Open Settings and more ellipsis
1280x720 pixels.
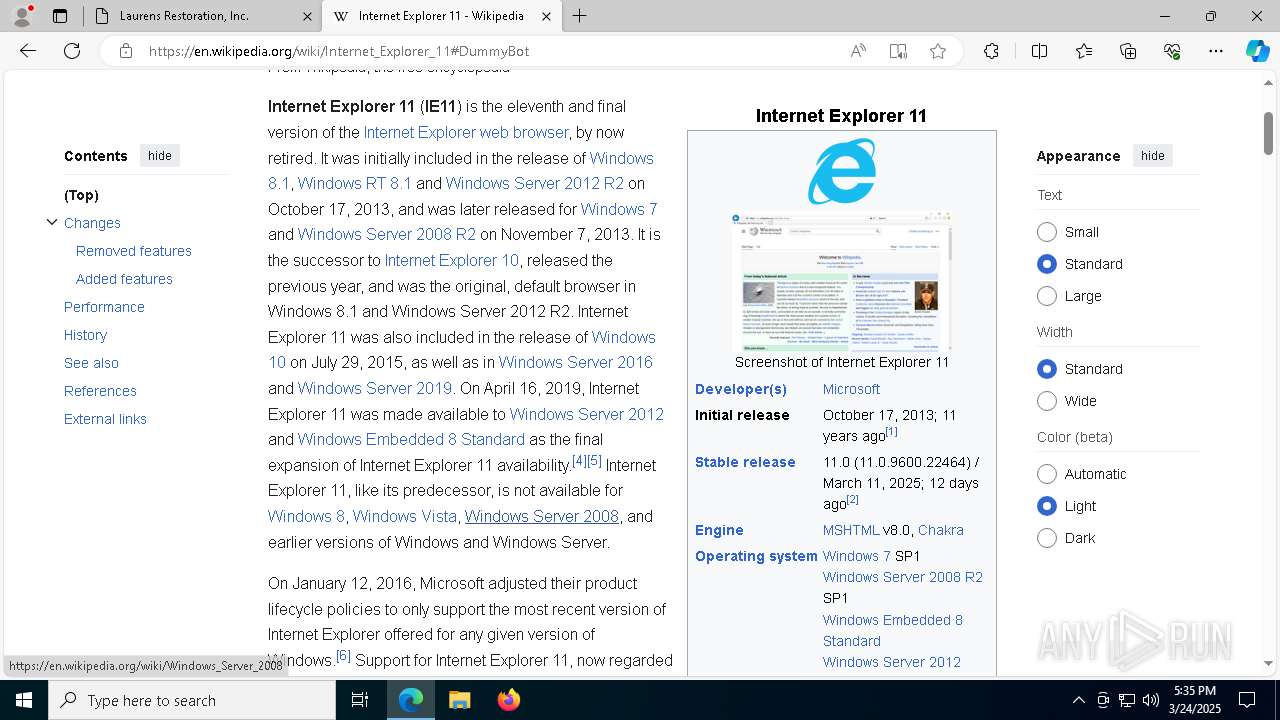[x=1216, y=51]
